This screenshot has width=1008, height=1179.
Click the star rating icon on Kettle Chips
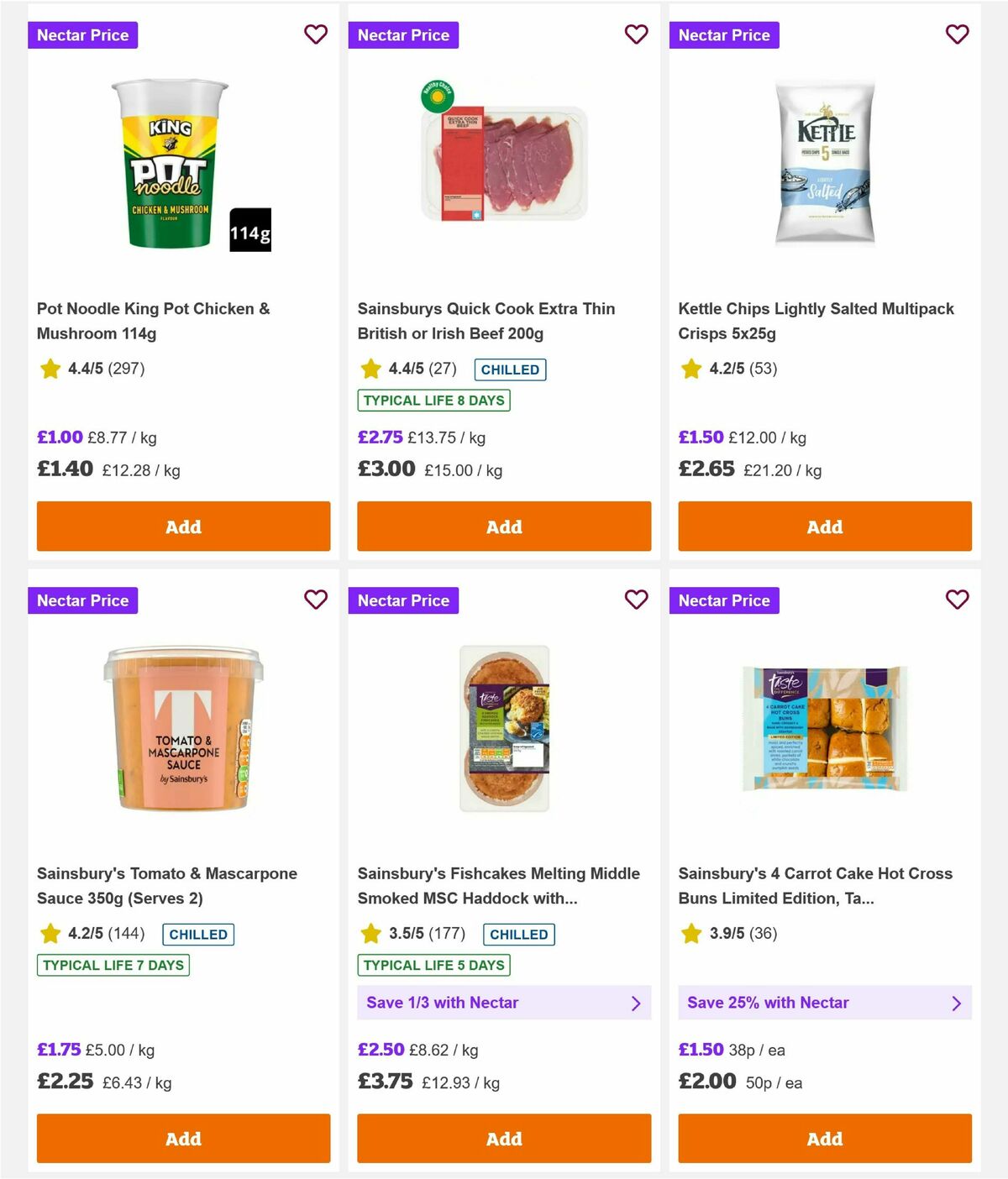point(691,369)
